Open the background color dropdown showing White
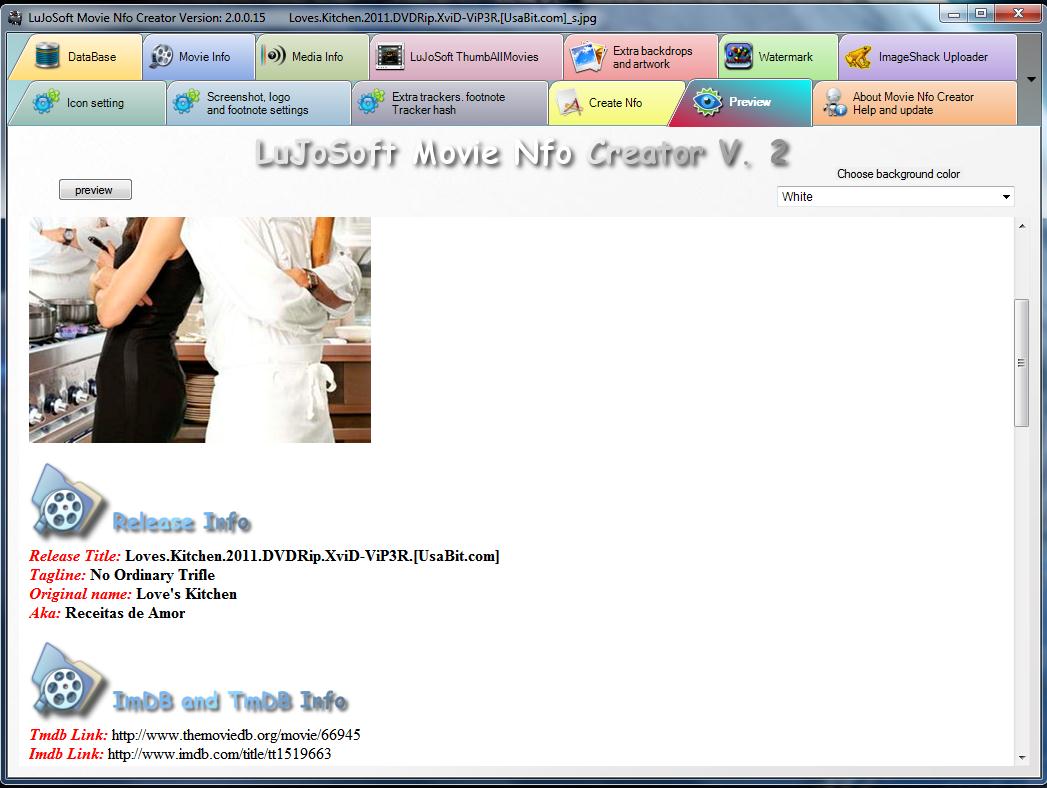 point(895,196)
